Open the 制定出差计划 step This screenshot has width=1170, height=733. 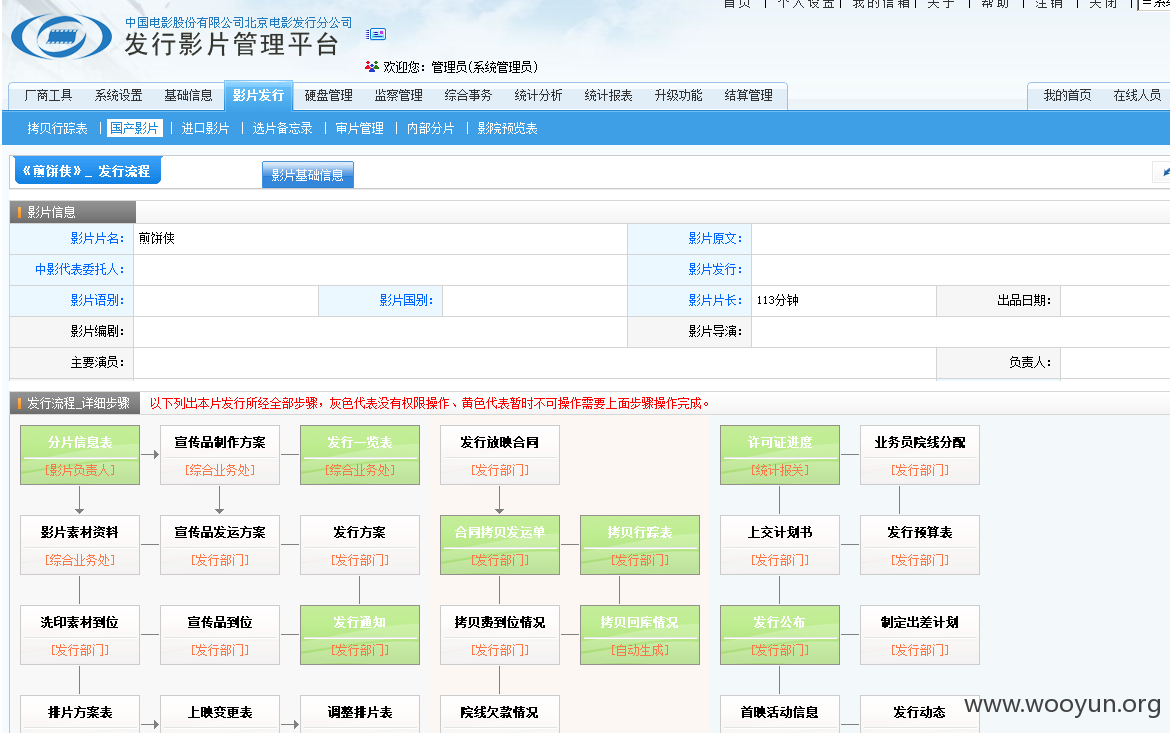[920, 635]
